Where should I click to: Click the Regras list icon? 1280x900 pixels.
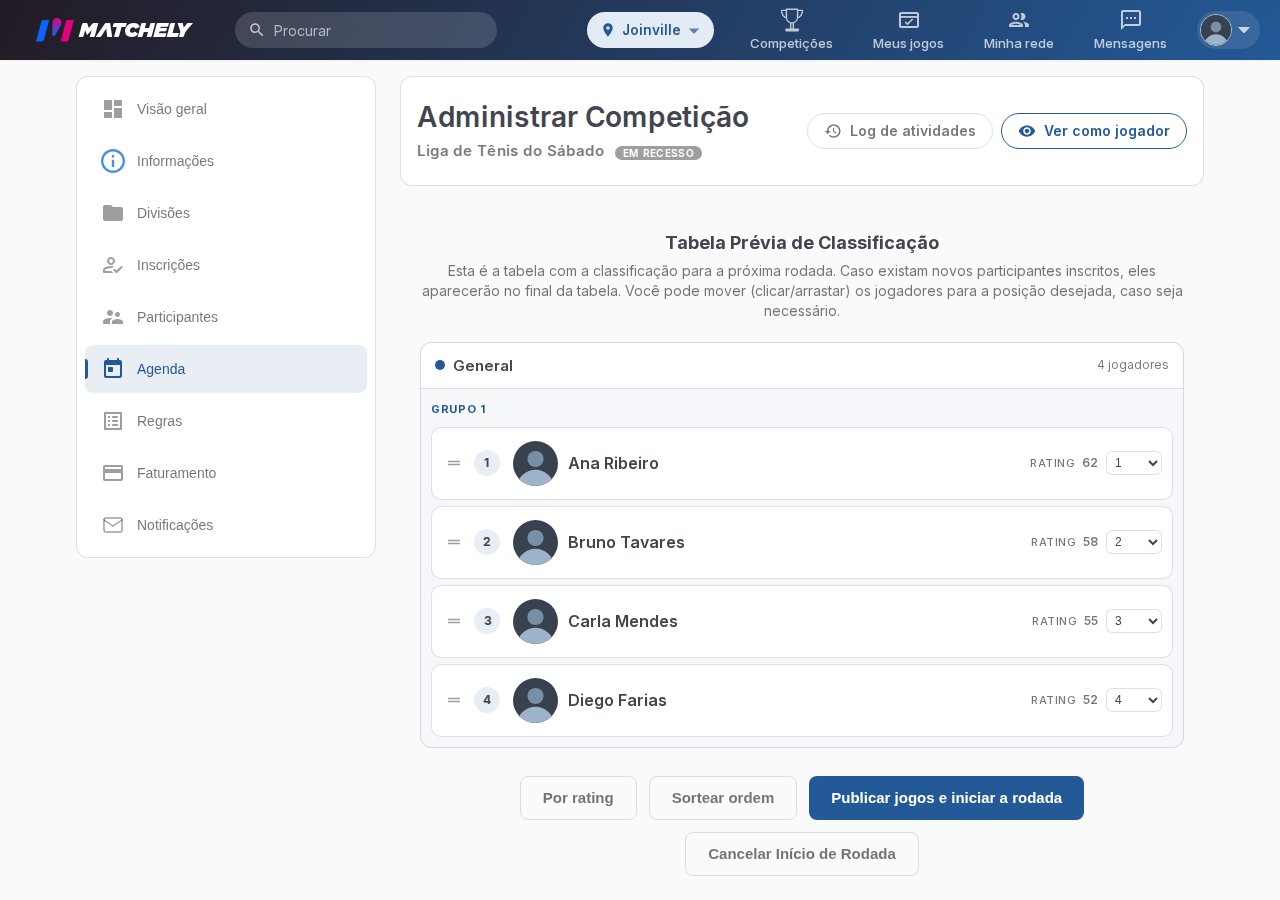[113, 421]
